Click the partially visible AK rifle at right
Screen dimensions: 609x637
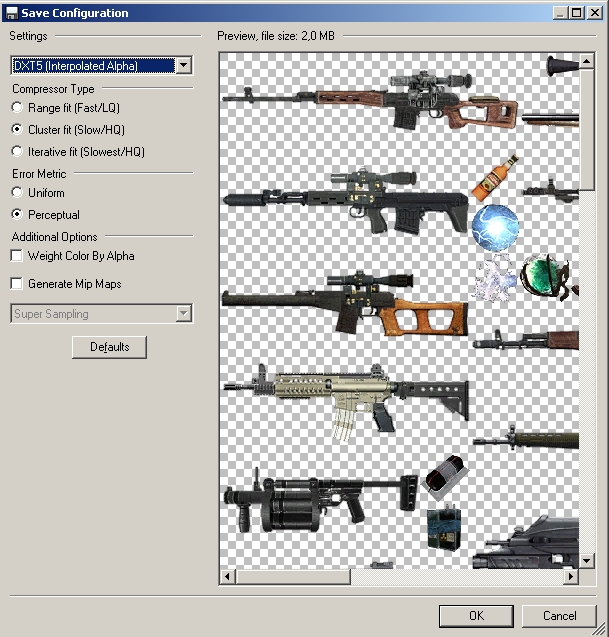click(x=526, y=340)
